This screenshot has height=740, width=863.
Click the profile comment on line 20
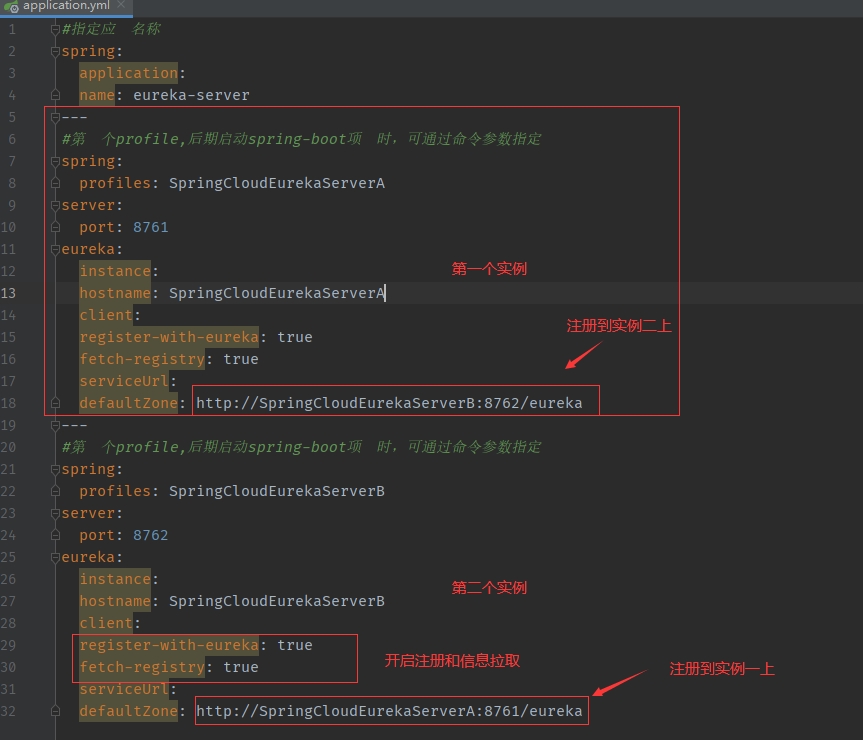(x=302, y=447)
